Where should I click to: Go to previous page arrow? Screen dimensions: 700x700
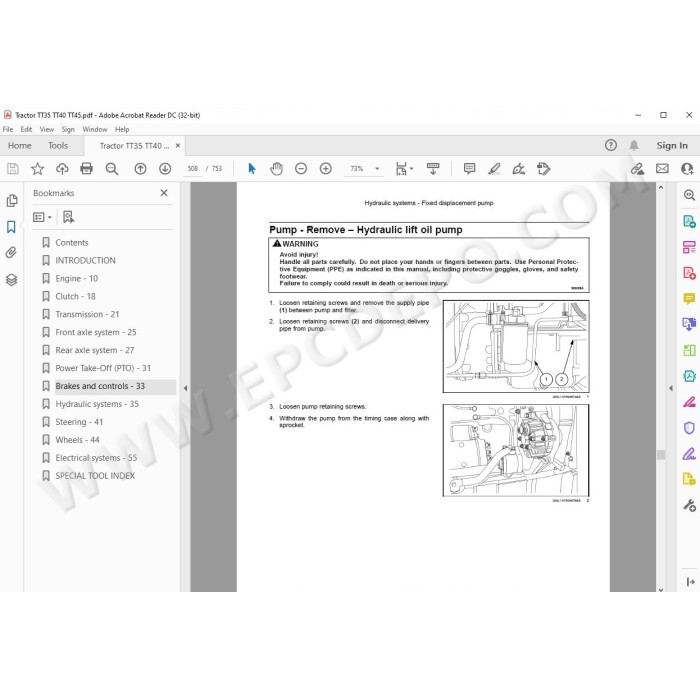pos(140,169)
